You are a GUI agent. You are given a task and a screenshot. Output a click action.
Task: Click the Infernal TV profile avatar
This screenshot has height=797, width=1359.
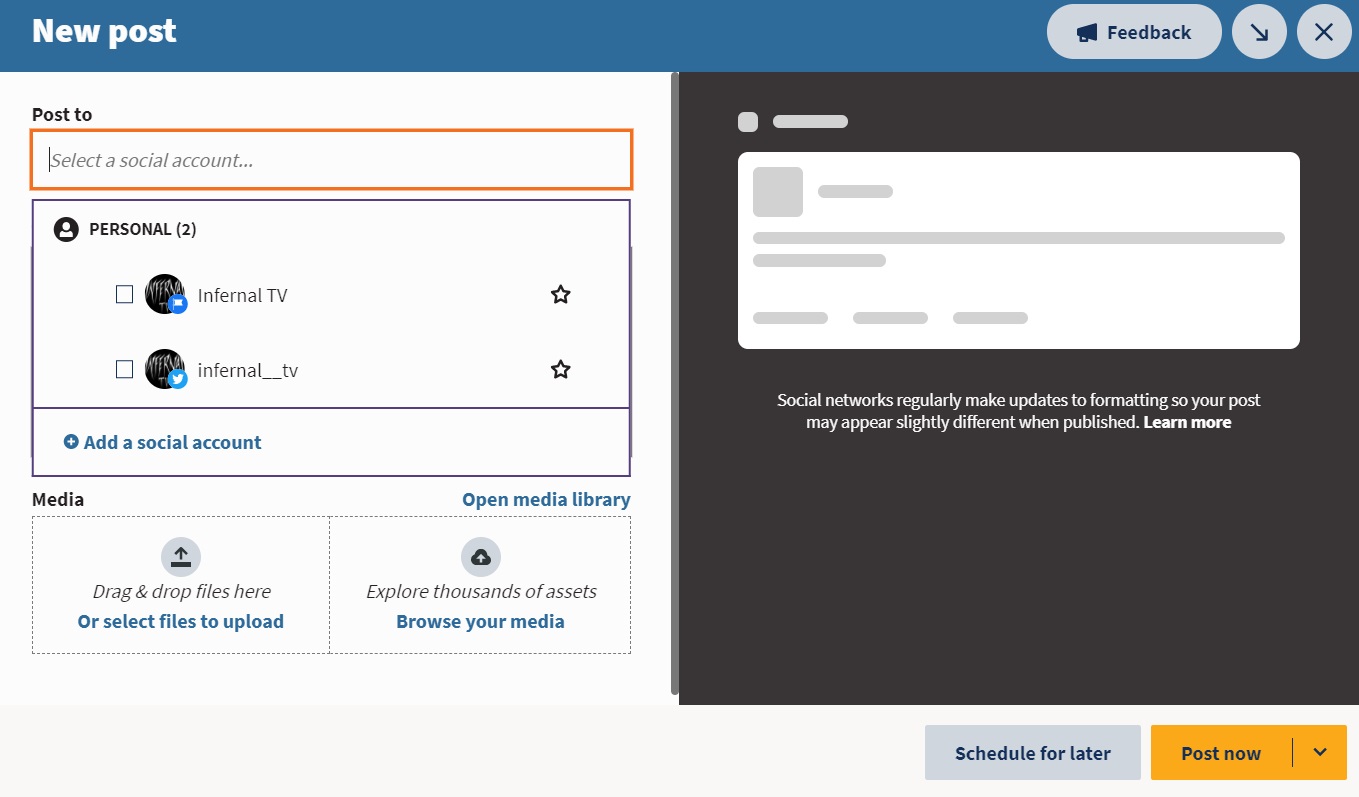point(165,294)
